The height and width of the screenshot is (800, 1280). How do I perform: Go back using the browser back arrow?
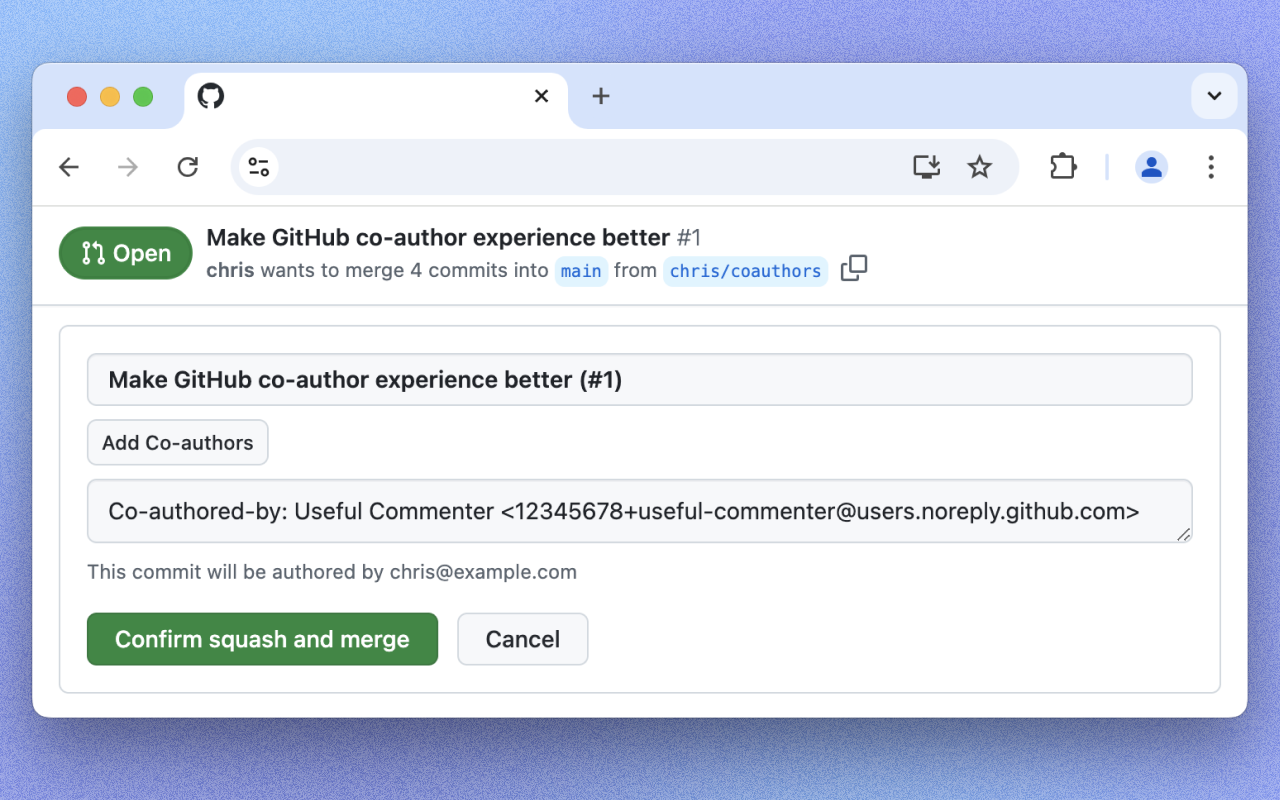(x=69, y=167)
